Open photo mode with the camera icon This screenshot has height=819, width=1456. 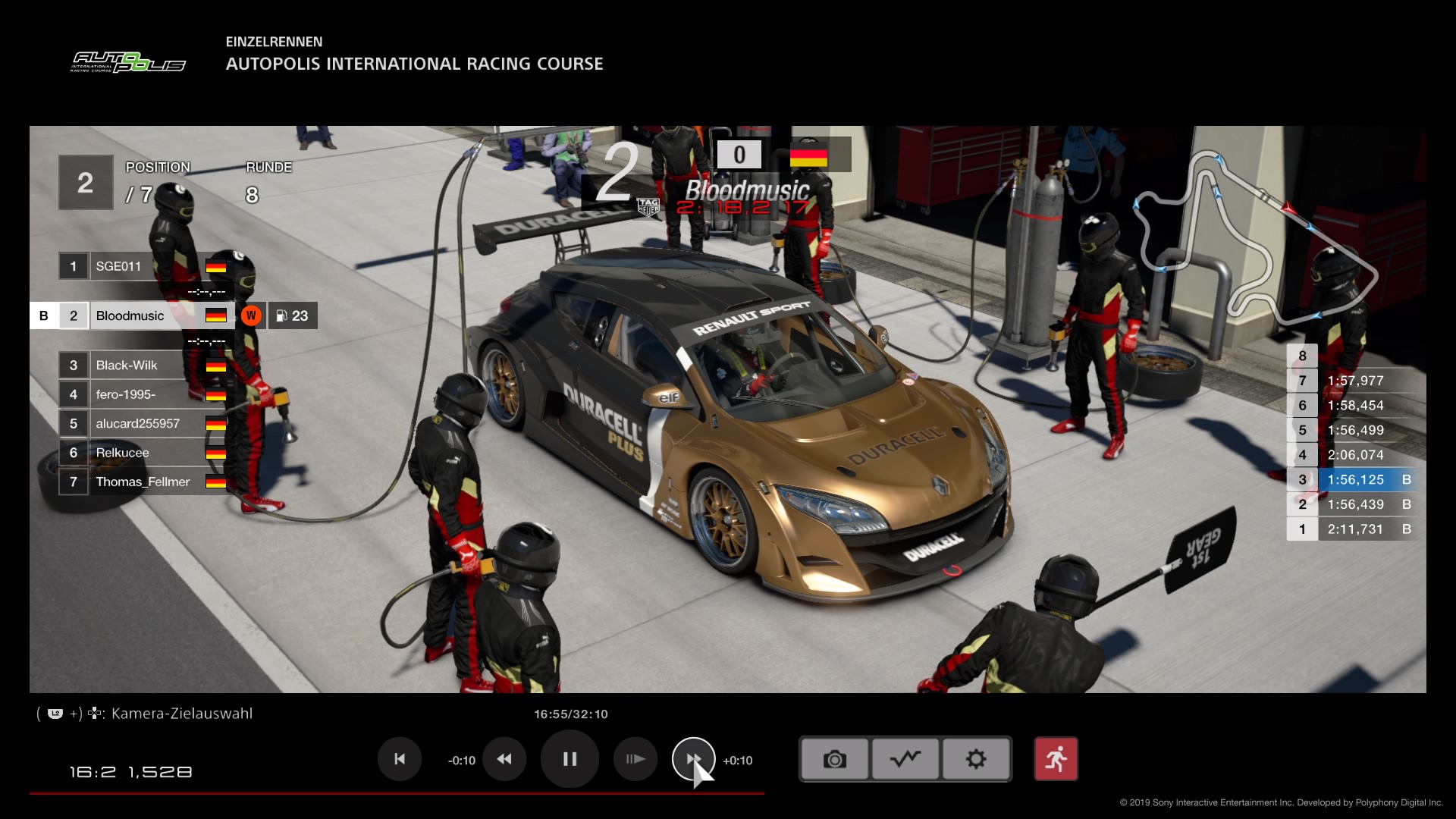click(834, 759)
